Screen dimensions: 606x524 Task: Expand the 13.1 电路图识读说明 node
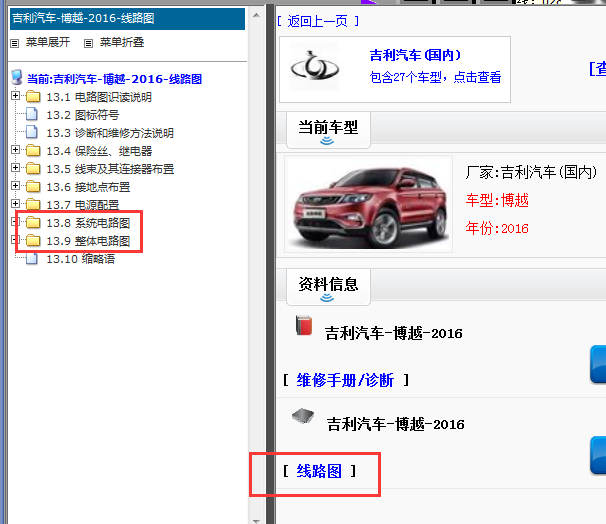[15, 95]
